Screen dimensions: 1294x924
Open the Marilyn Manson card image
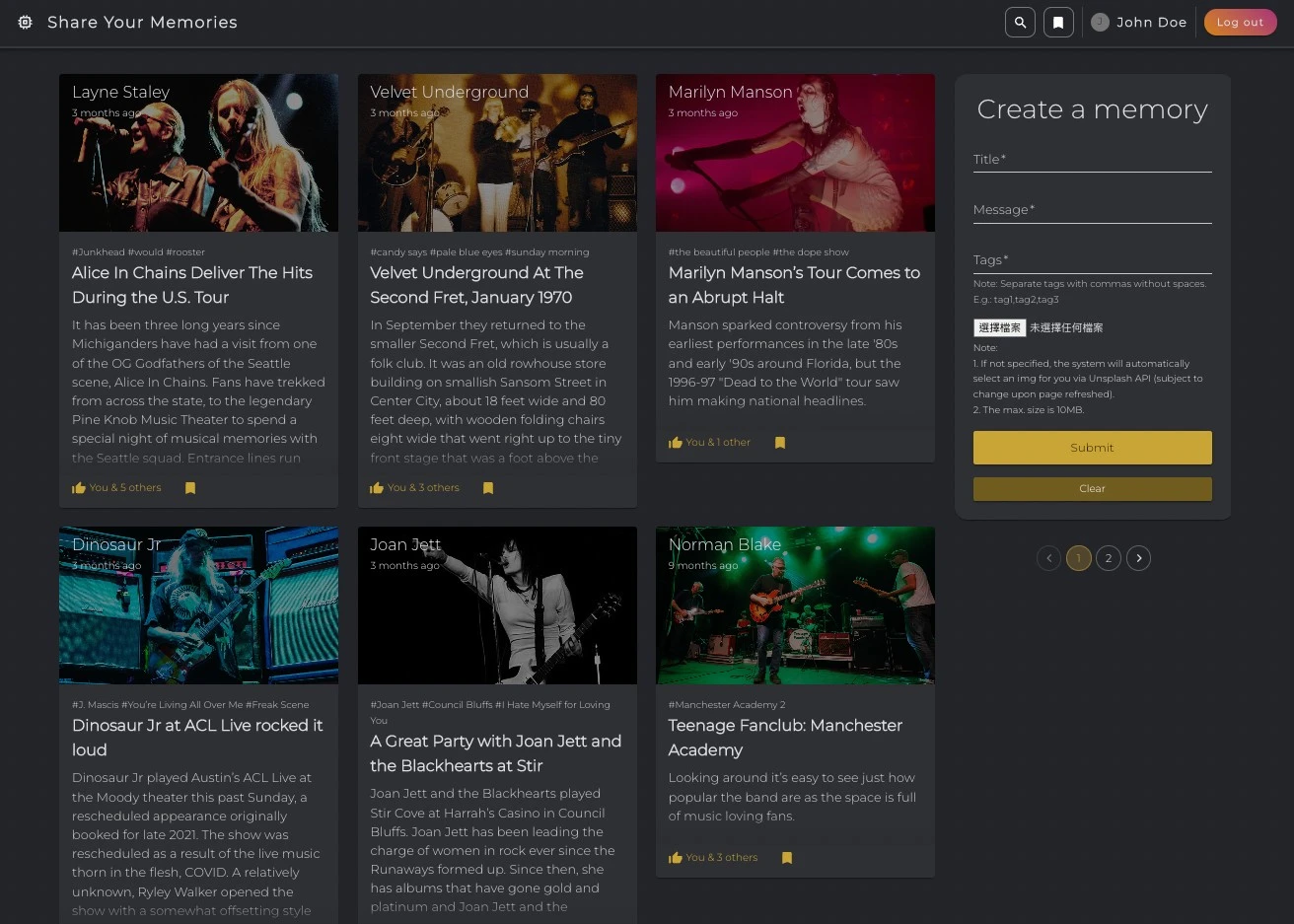click(x=795, y=153)
